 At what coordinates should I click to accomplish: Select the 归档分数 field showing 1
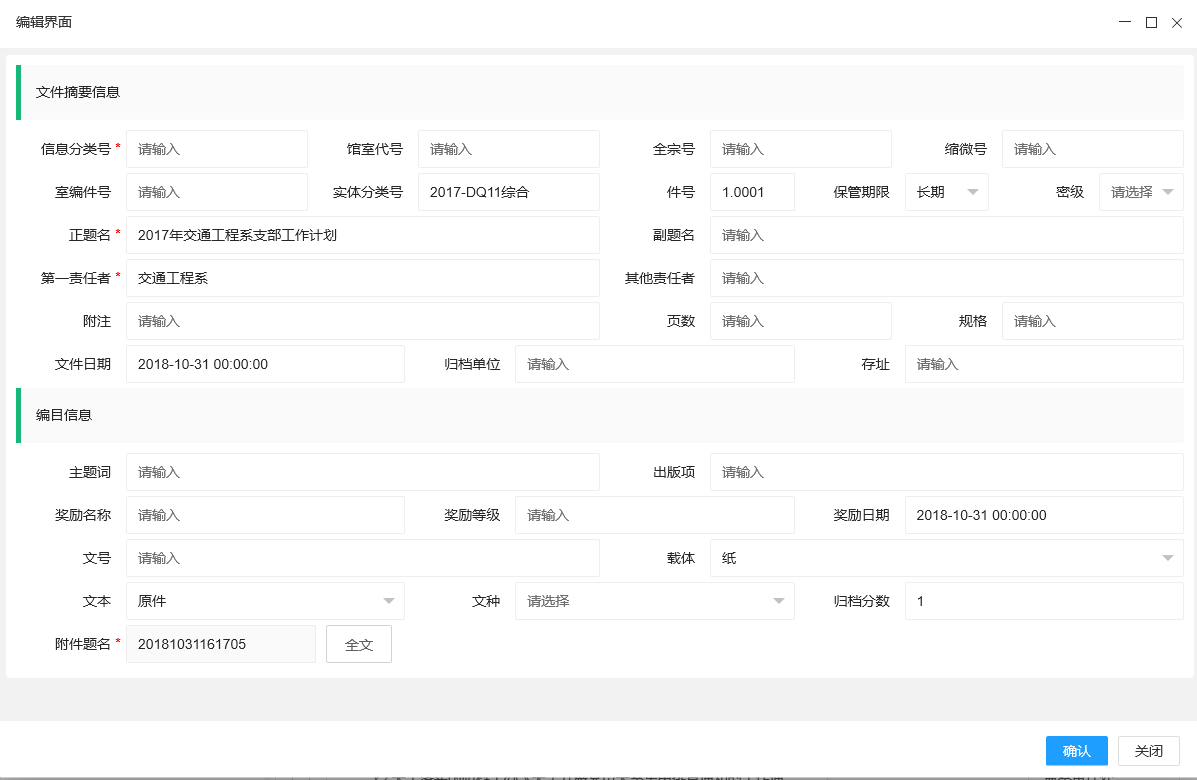click(x=1043, y=601)
